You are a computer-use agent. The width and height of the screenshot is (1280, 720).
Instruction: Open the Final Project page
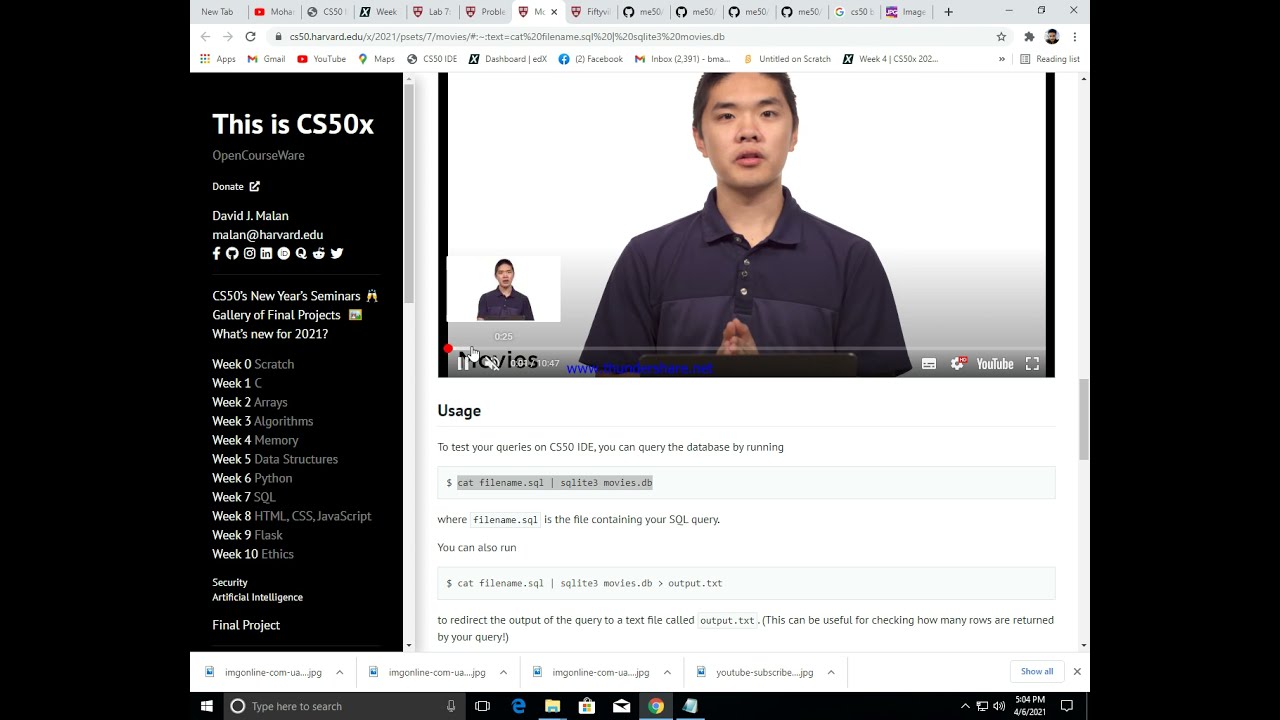[246, 625]
